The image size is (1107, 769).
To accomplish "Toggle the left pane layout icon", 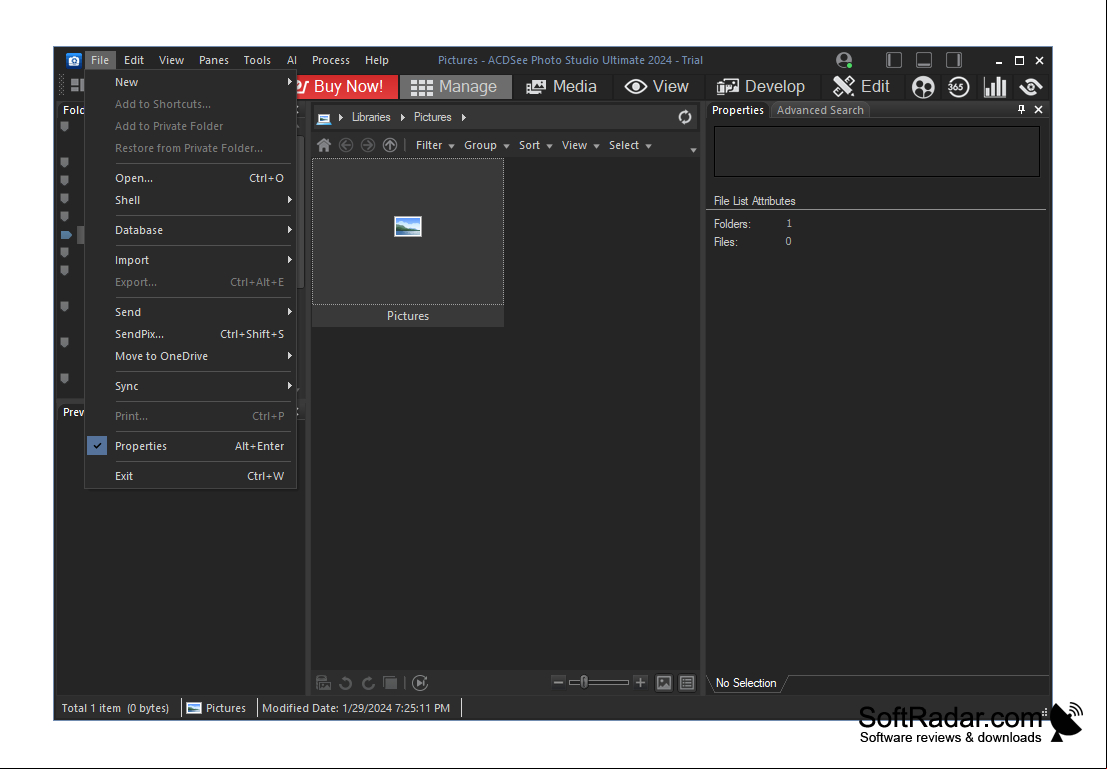I will [894, 60].
